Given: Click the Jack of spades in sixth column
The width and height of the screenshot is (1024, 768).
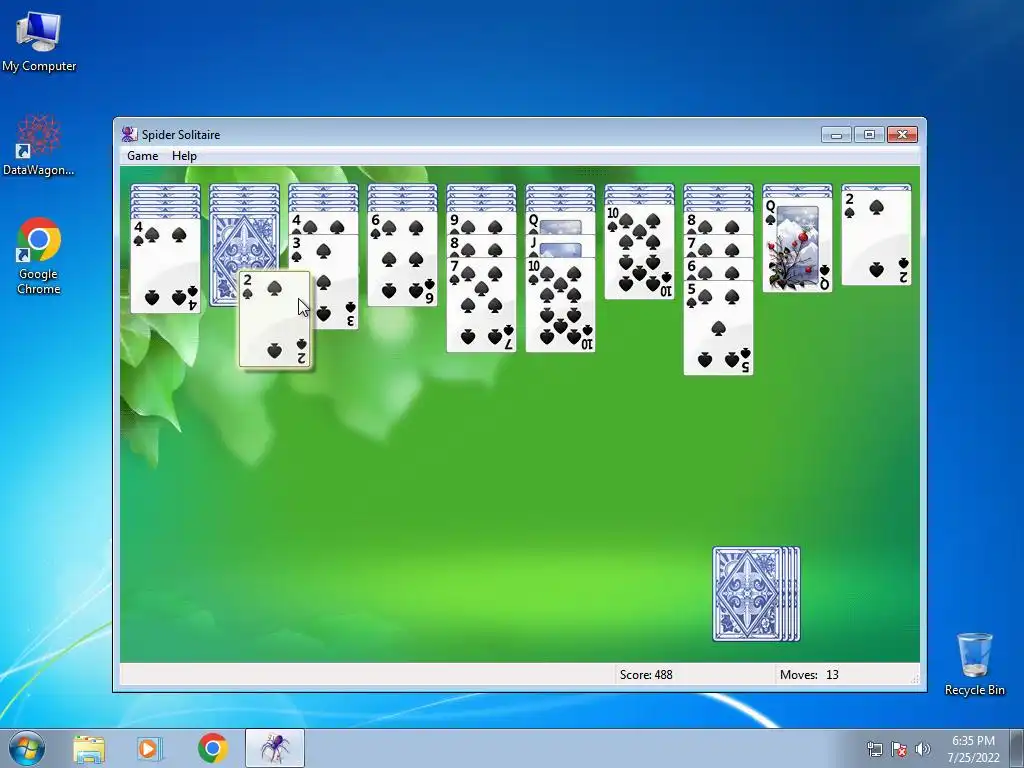Looking at the screenshot, I should pyautogui.click(x=560, y=246).
